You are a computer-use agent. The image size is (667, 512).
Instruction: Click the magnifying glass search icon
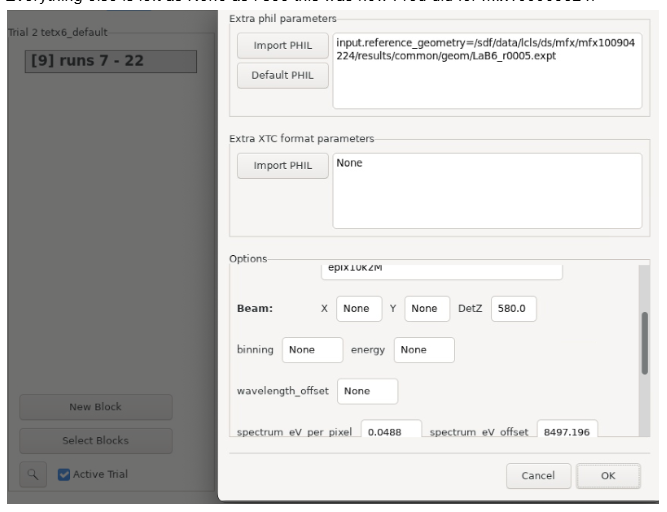pyautogui.click(x=33, y=474)
